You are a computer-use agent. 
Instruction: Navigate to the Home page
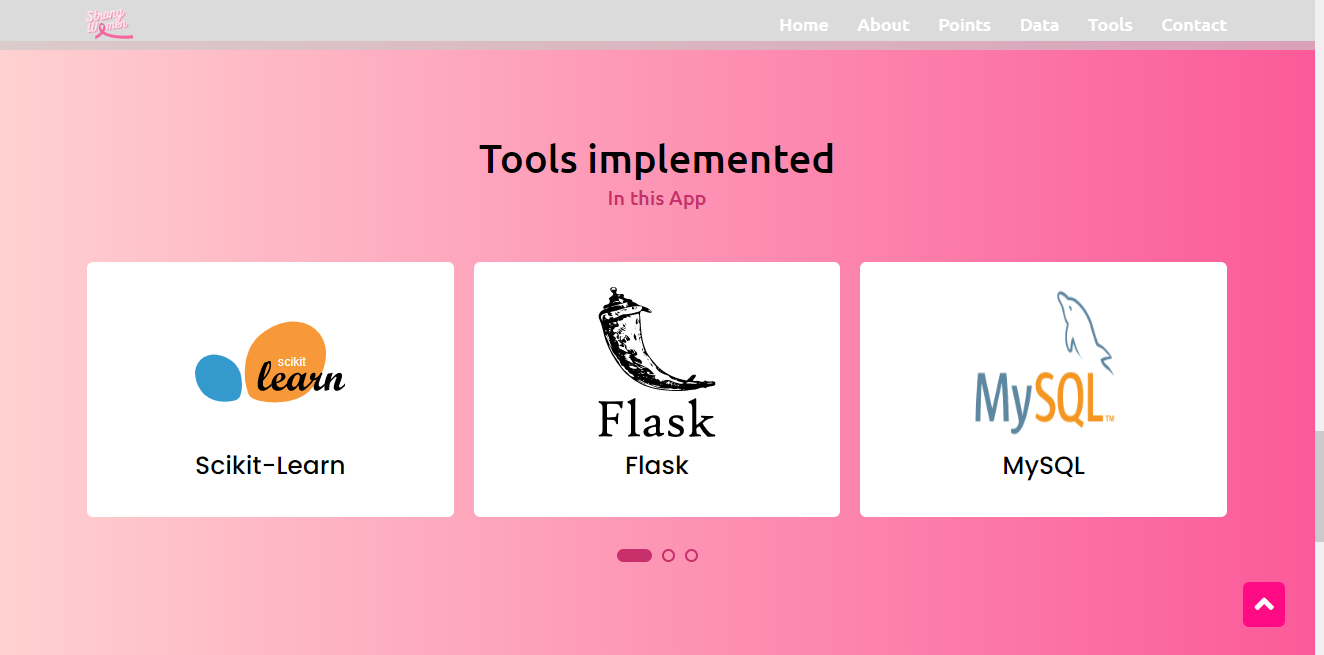tap(803, 24)
